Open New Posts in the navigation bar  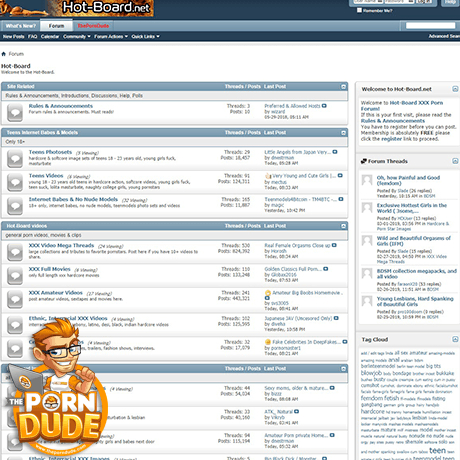14,36
